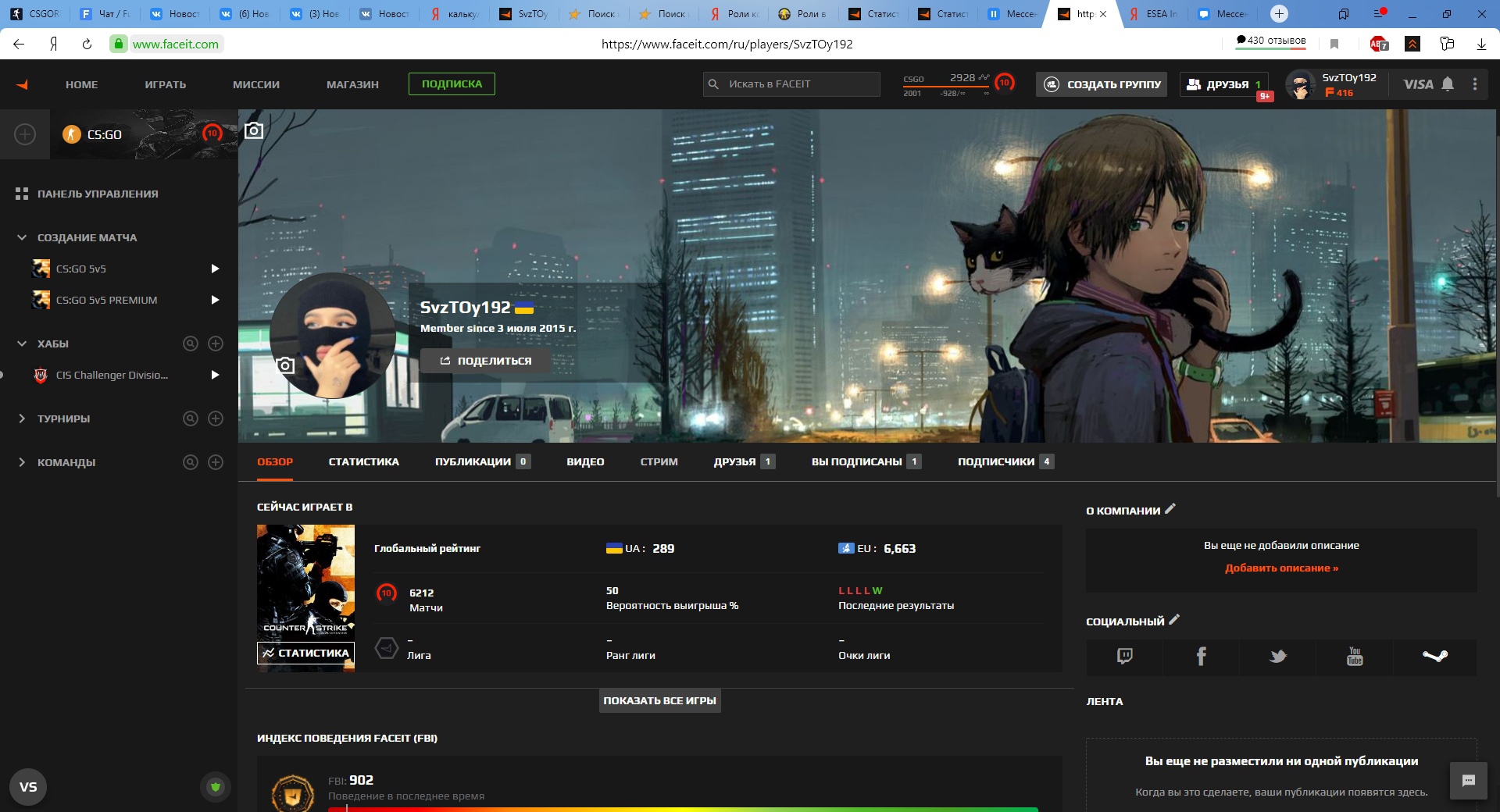This screenshot has height=812, width=1500.
Task: Add a tournament in ТУРНИРЫ row
Action: (216, 418)
